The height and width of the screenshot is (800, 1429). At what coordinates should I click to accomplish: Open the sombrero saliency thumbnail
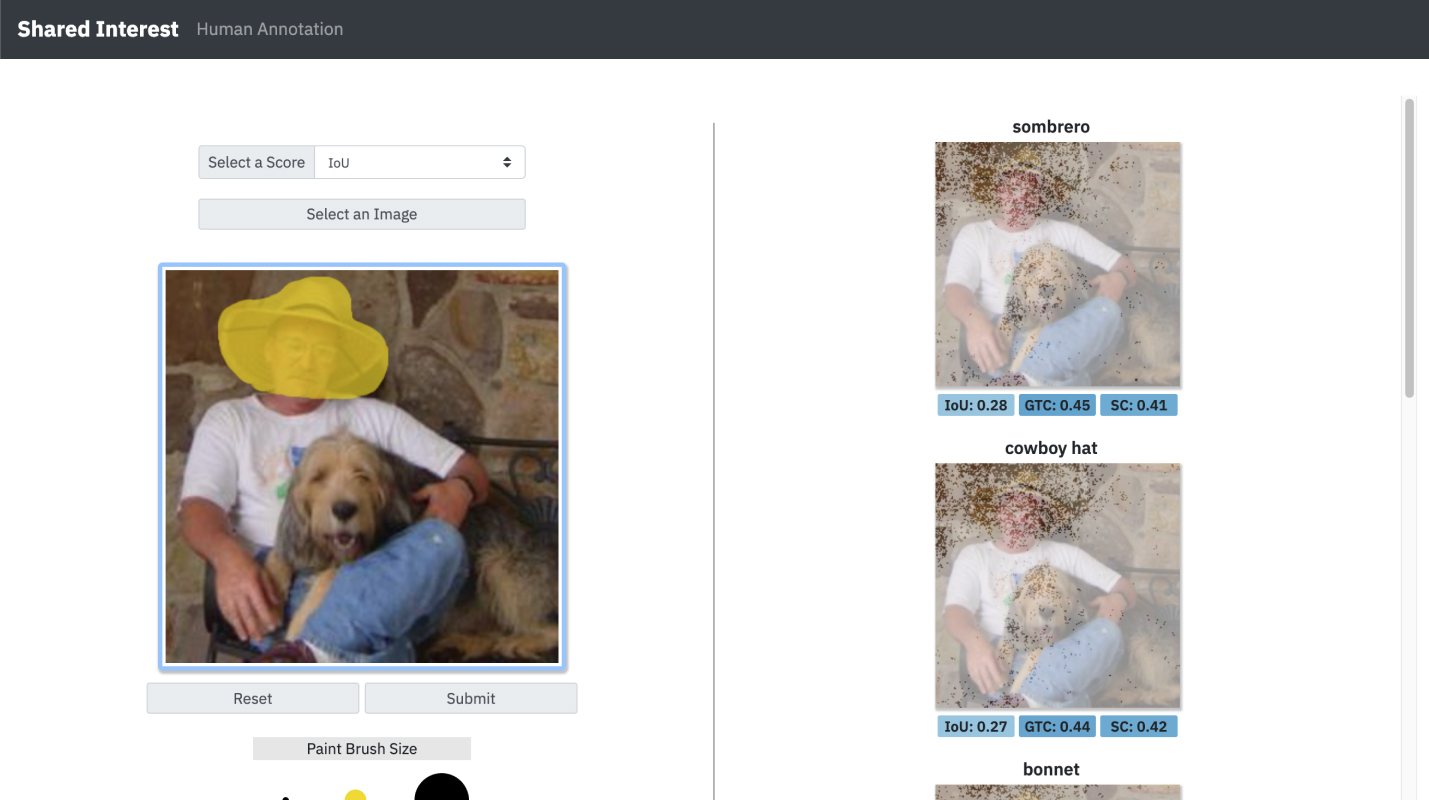click(1057, 263)
